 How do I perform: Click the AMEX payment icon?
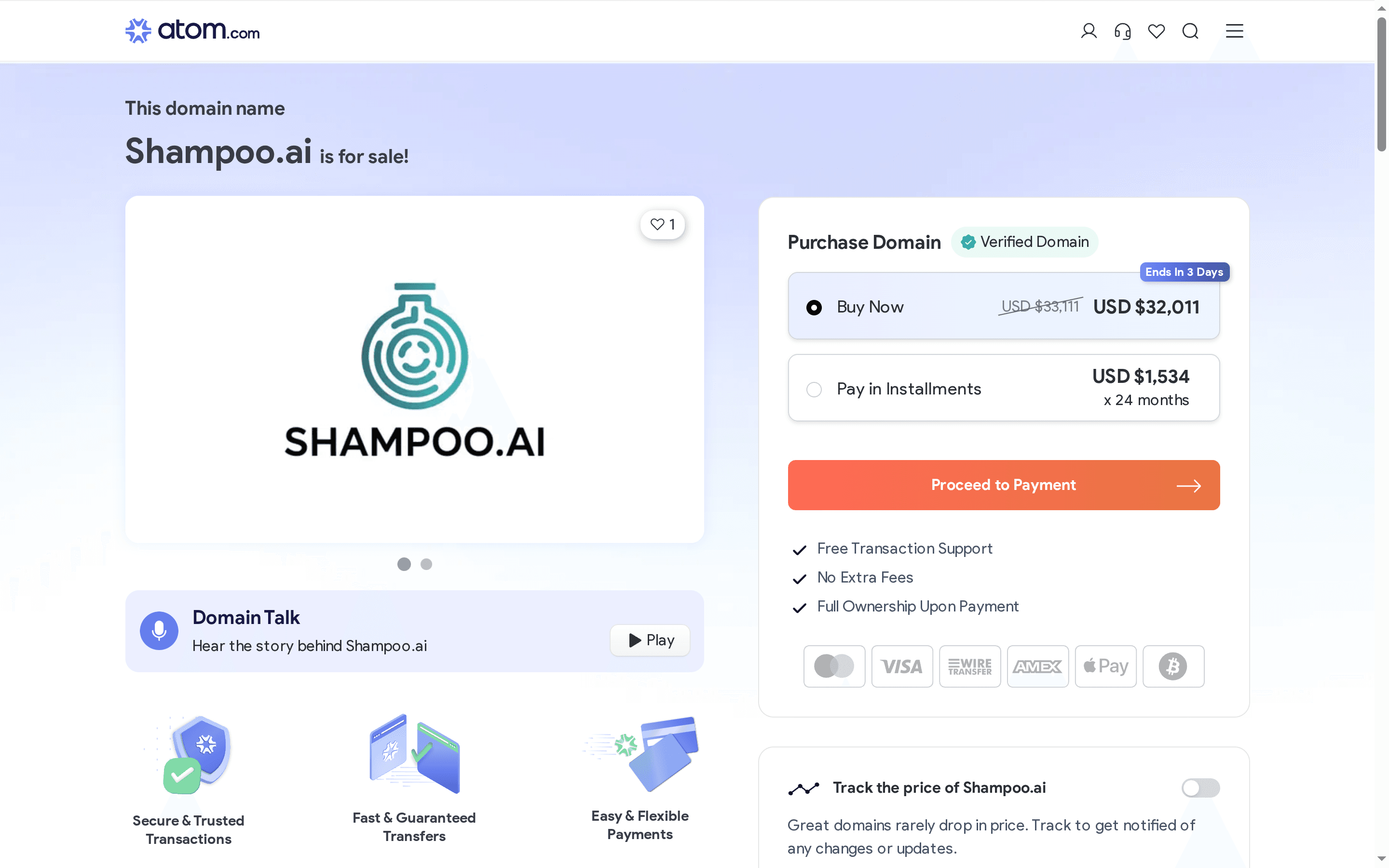(1037, 666)
